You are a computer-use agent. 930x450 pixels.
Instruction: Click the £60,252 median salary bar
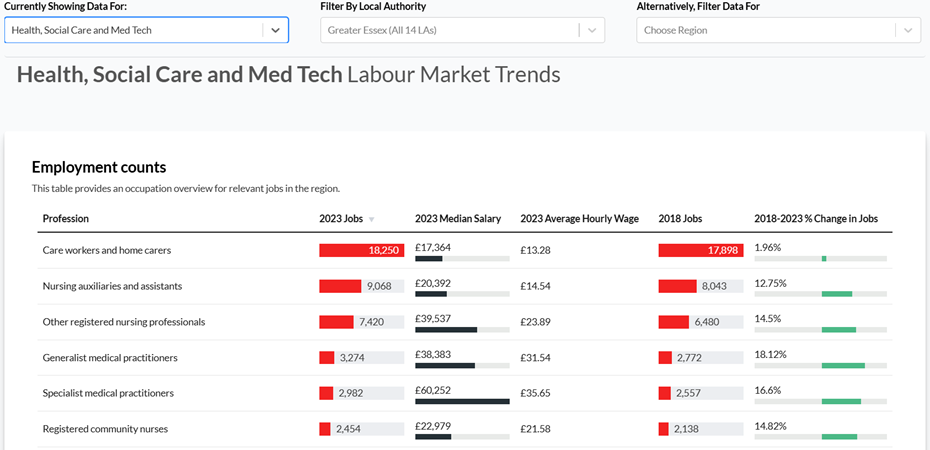tap(462, 401)
